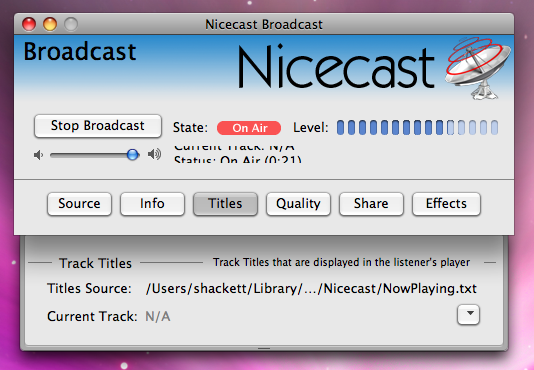Click the listener's player description text

coord(341,262)
